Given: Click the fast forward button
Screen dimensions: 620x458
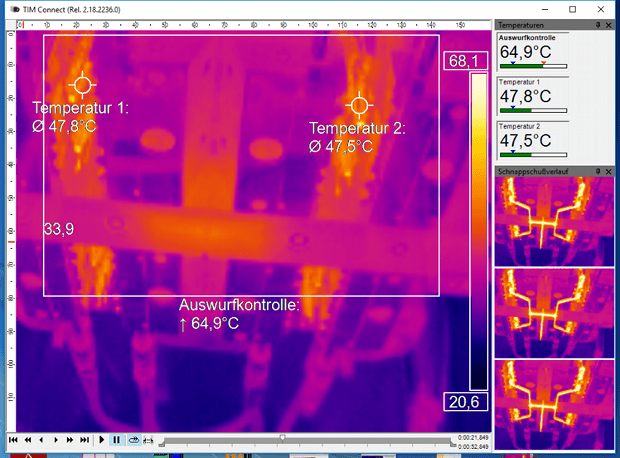Looking at the screenshot, I should (70, 440).
